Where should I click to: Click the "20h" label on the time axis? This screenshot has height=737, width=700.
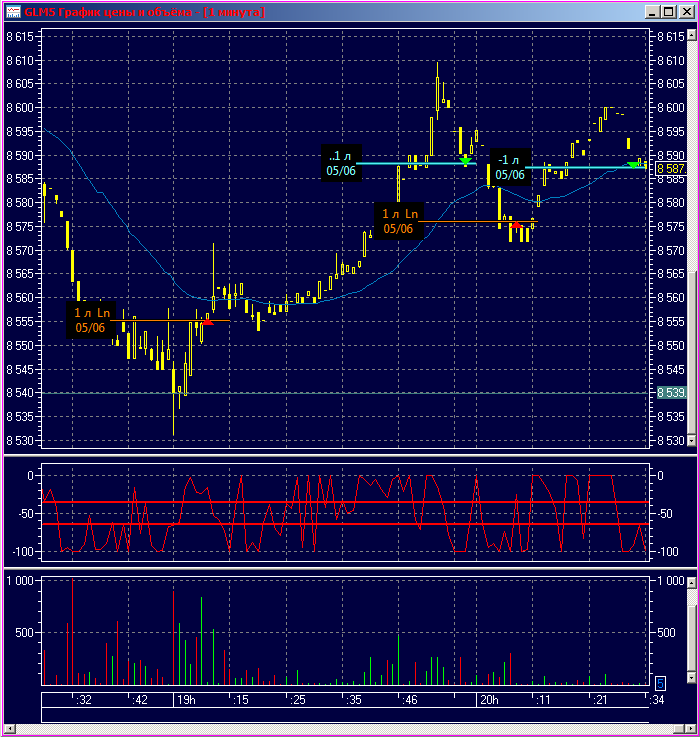click(487, 700)
